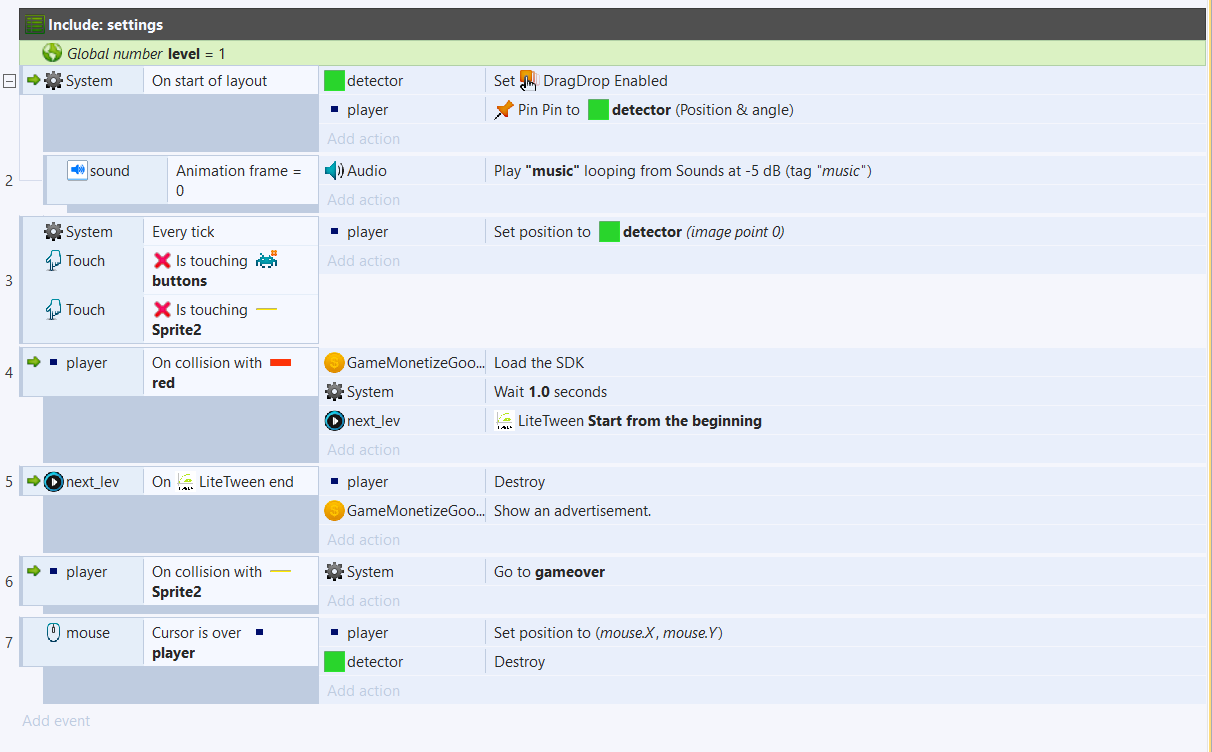Viewport: 1212px width, 752px height.
Task: Click the mouse object icon in event 7
Action: pos(54,632)
